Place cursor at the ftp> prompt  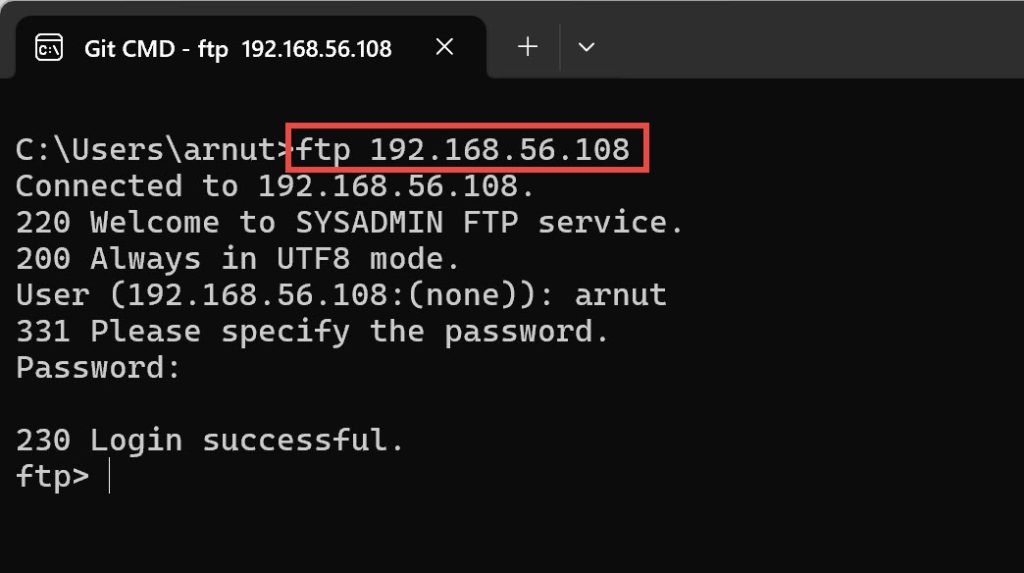click(x=108, y=476)
